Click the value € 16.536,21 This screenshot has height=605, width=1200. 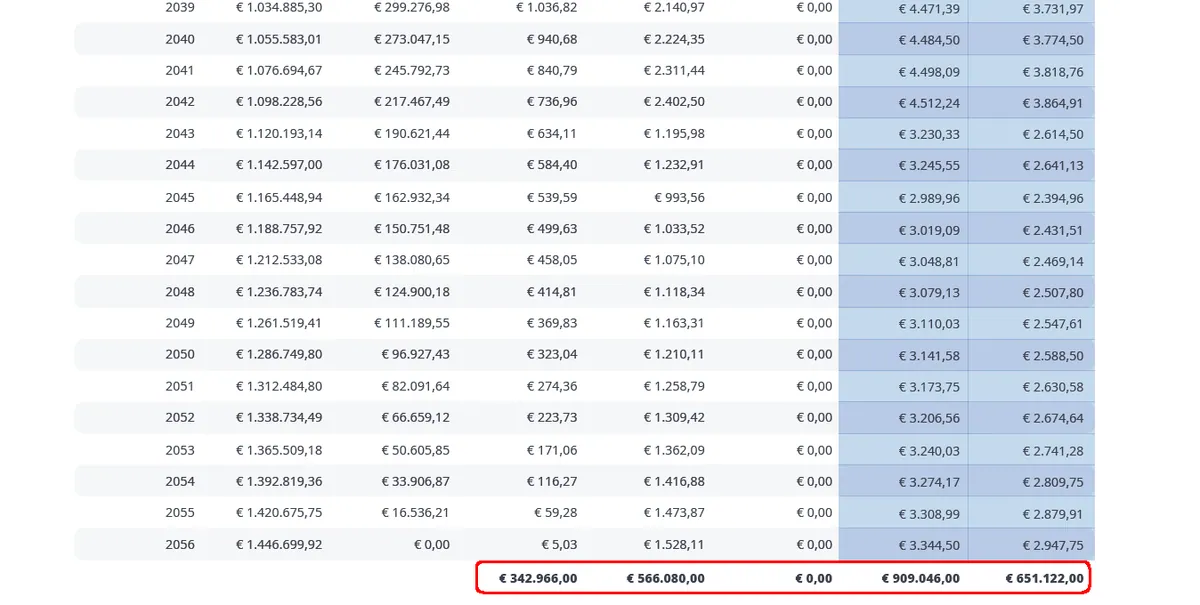415,513
